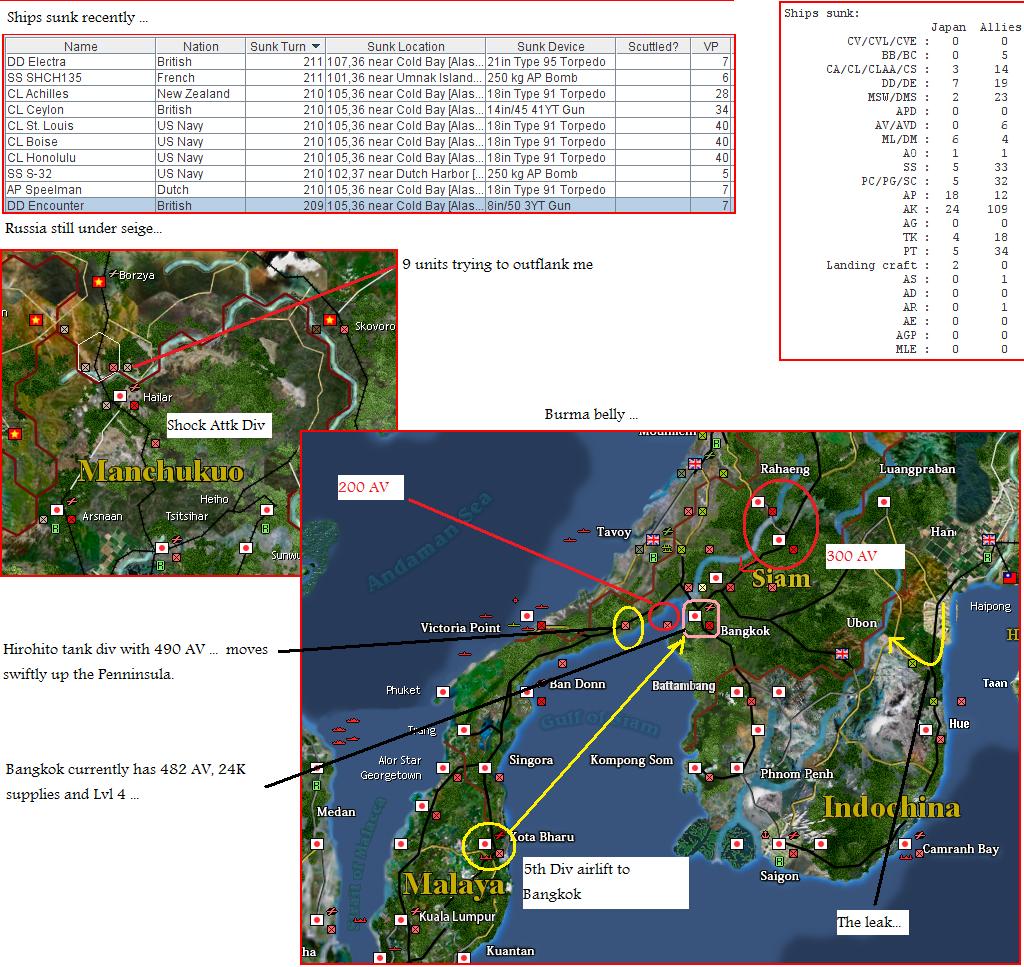
Task: Click the Japanese base icon at Alor Star
Action: tap(443, 767)
